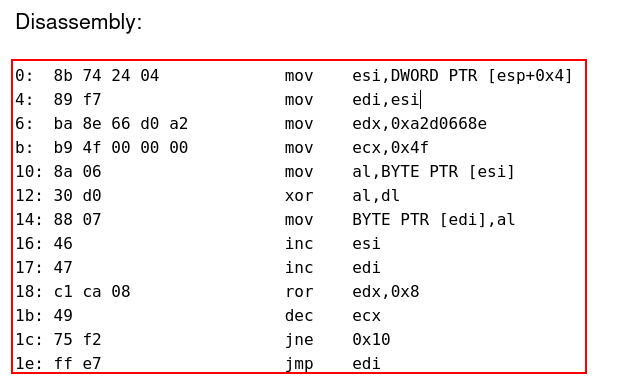Click the mov esi,DWORD PTR [esp+0x4] instruction
Screen dimensions: 633x377
point(429,76)
